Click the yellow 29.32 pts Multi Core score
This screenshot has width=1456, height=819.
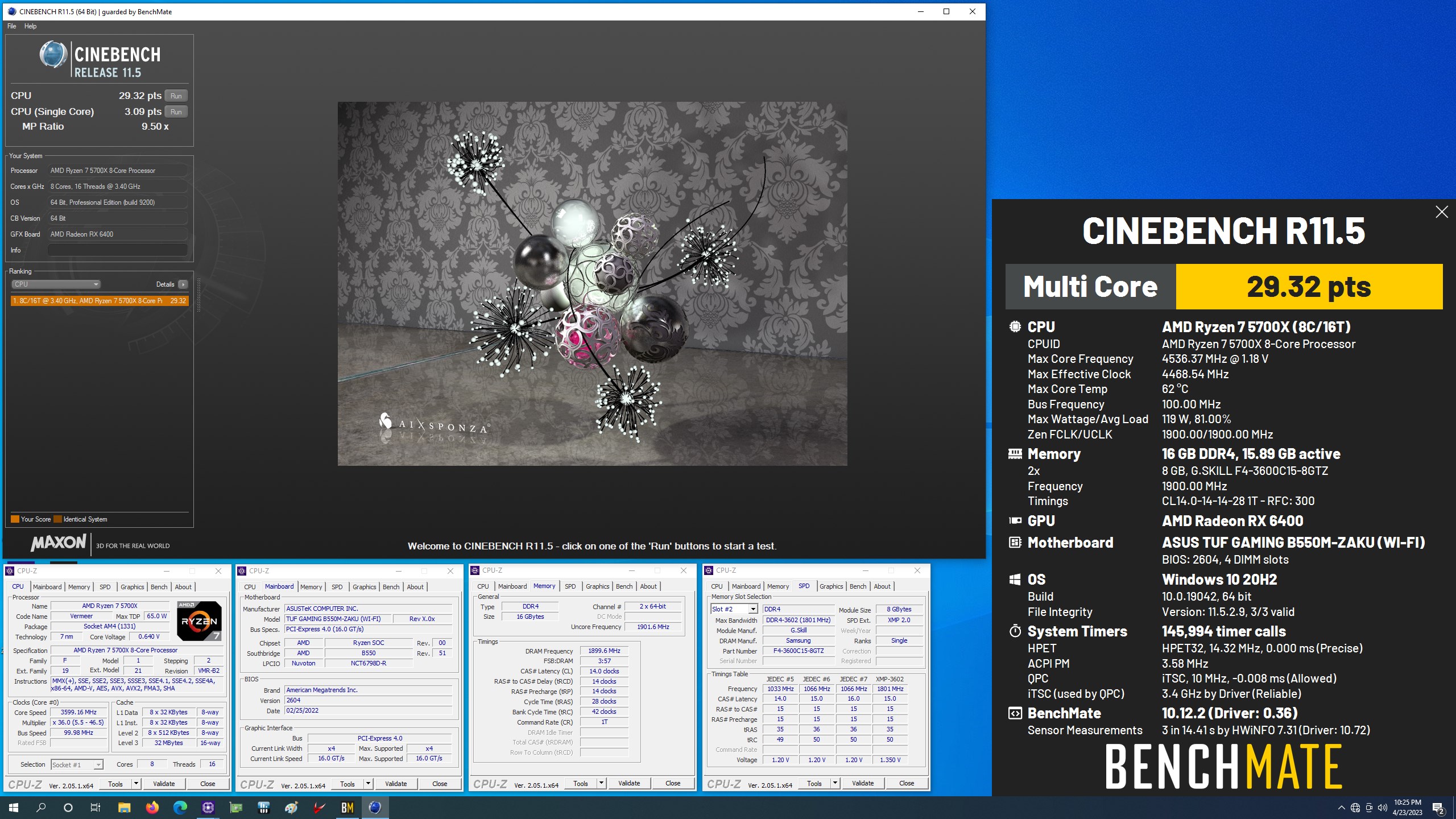1309,287
